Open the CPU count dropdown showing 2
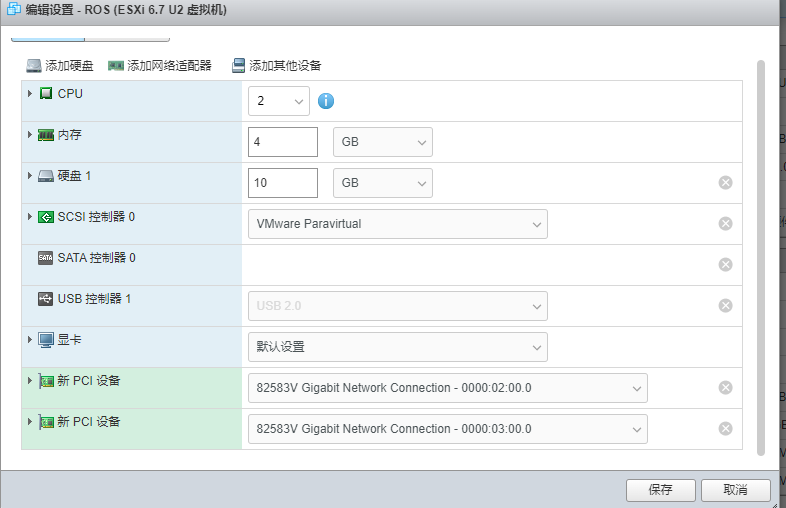The height and width of the screenshot is (508, 786). click(279, 101)
